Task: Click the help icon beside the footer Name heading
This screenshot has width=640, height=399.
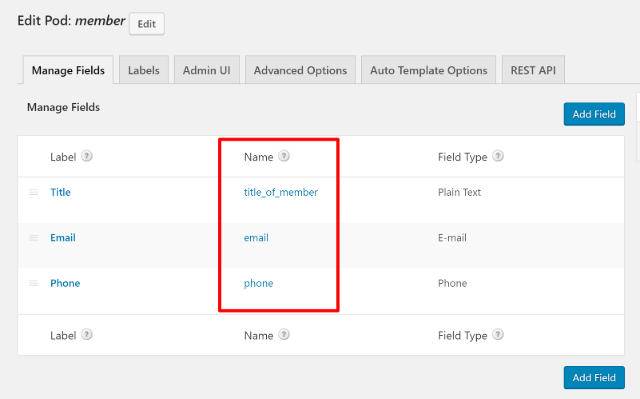Action: 284,335
